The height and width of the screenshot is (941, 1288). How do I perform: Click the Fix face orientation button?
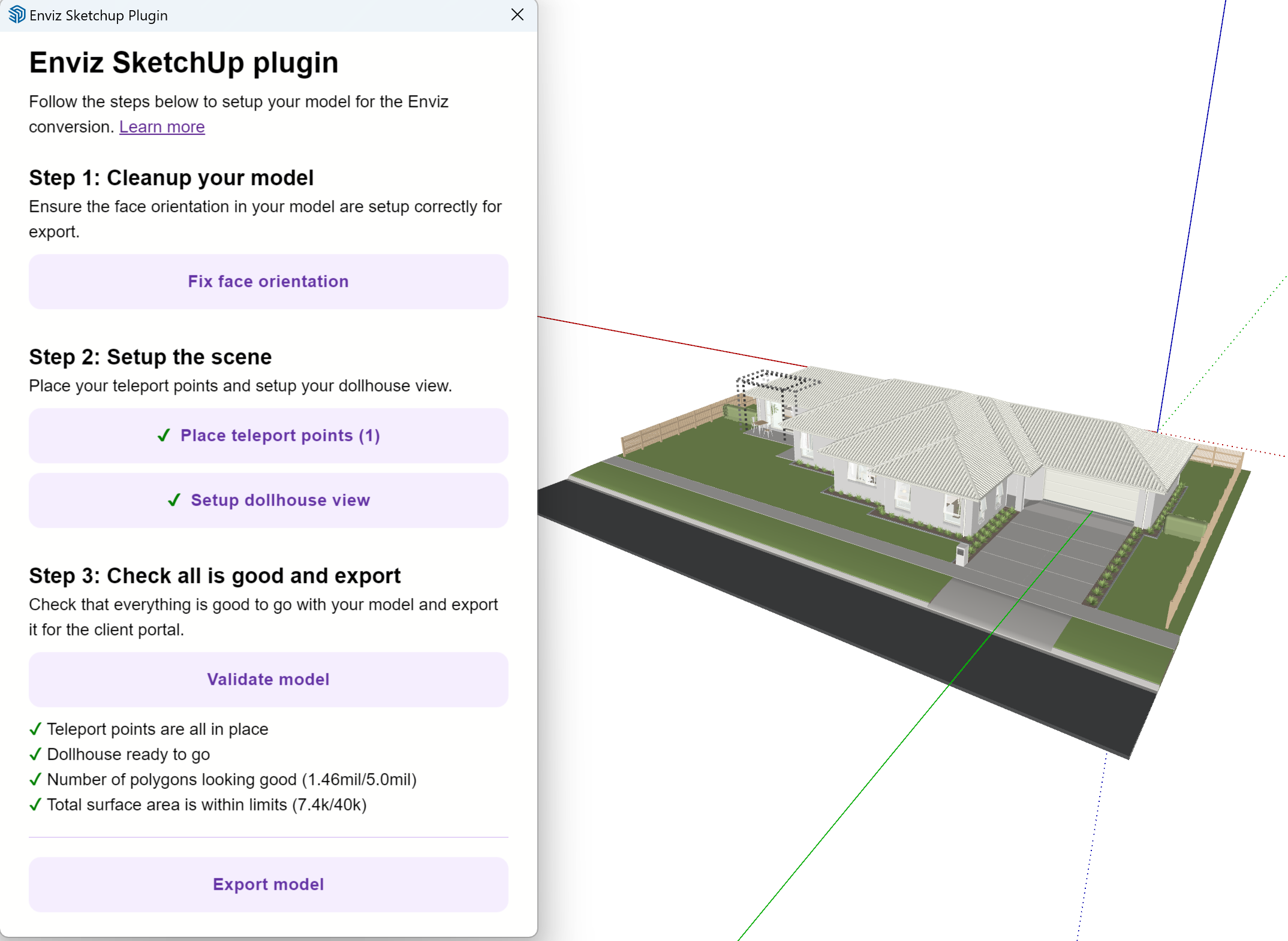[268, 282]
